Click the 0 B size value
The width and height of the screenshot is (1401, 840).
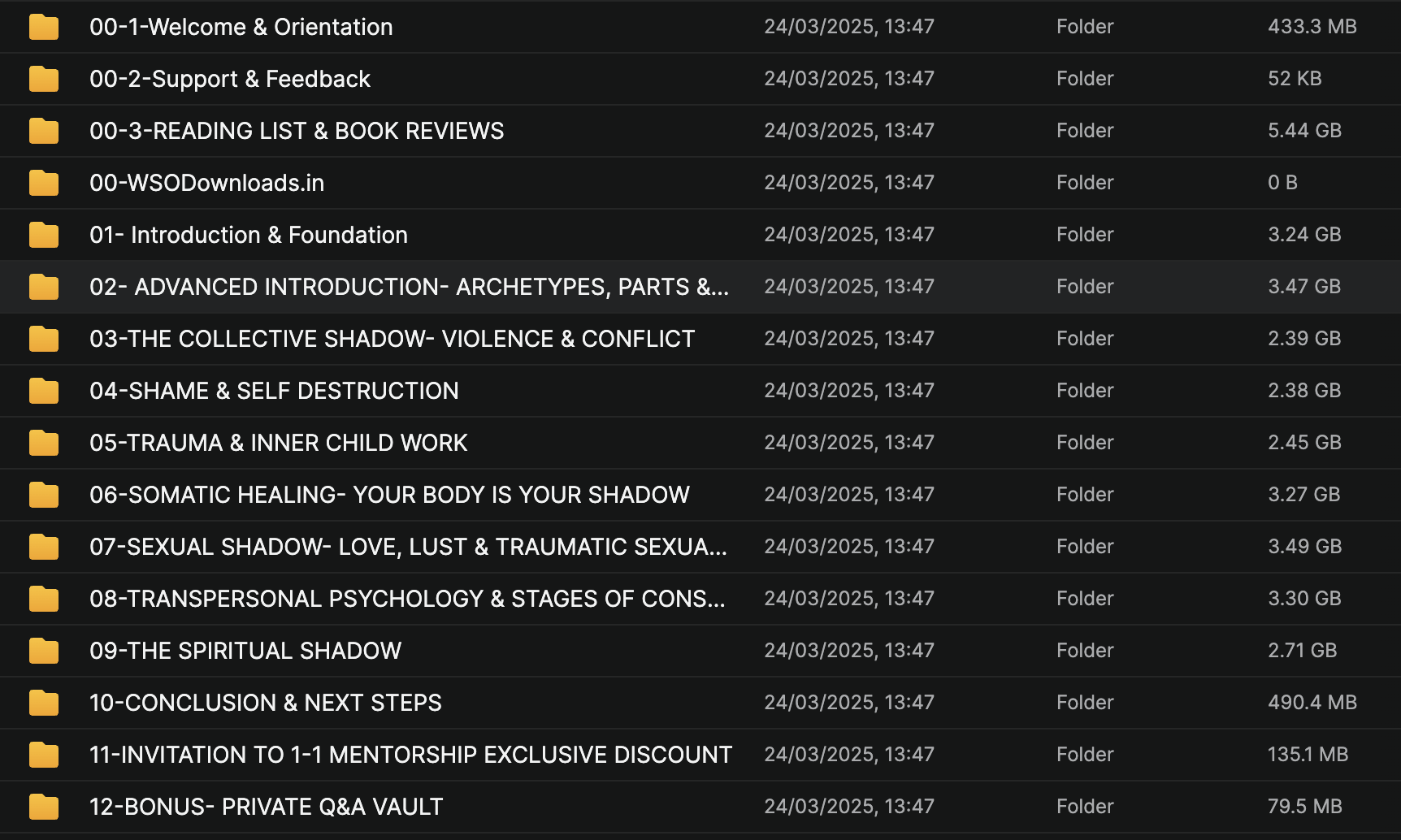1282,183
